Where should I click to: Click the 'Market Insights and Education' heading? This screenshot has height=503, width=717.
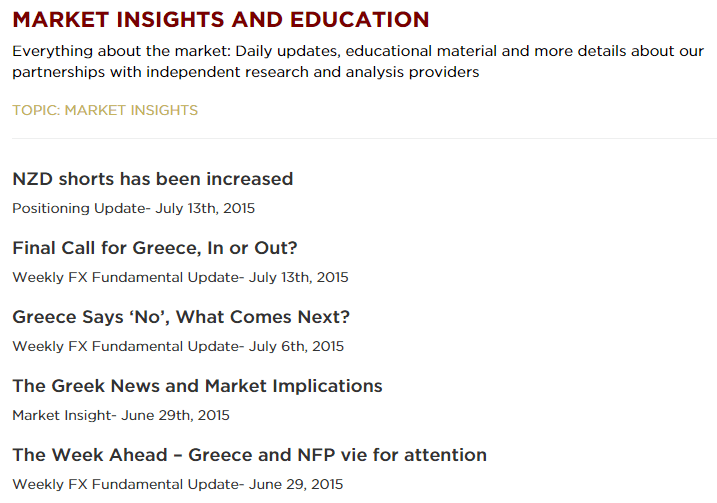(x=221, y=20)
